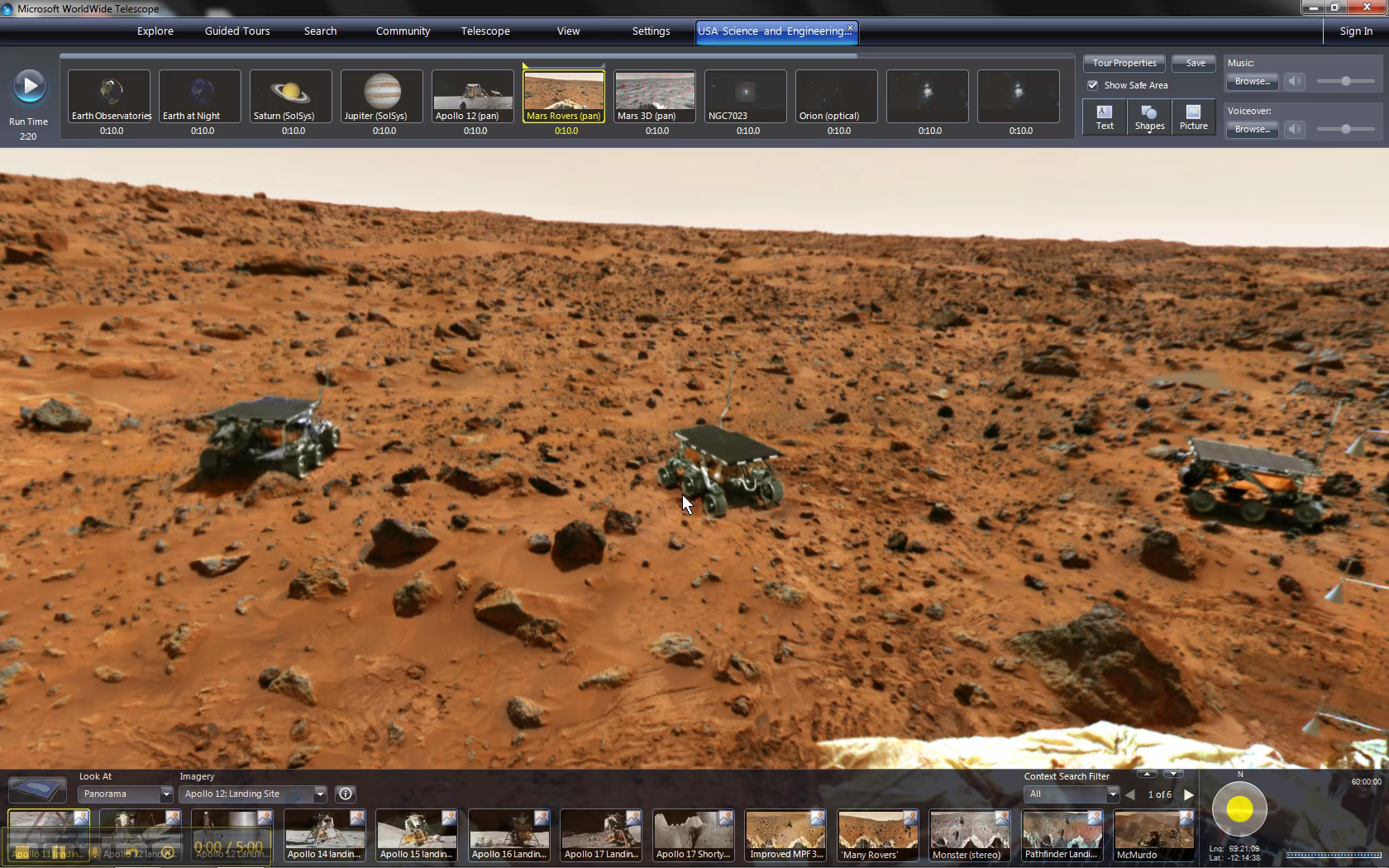Select the Saturn (SolSys) tour slide
This screenshot has width=1389, height=868.
291,96
